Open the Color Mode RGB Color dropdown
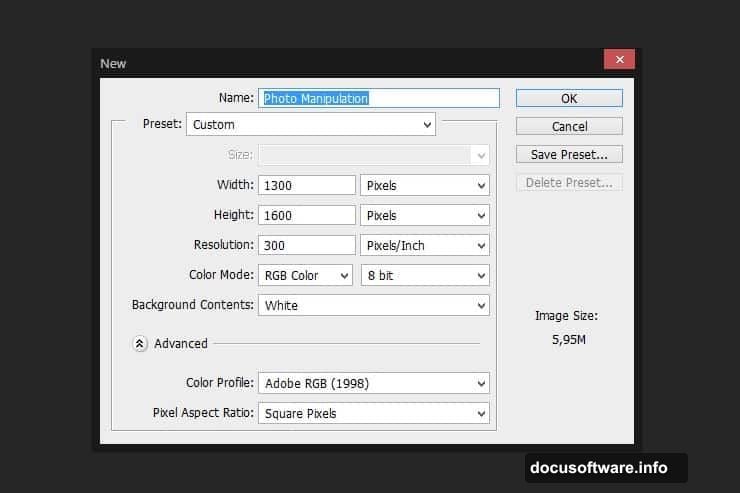This screenshot has width=740, height=493. (306, 275)
